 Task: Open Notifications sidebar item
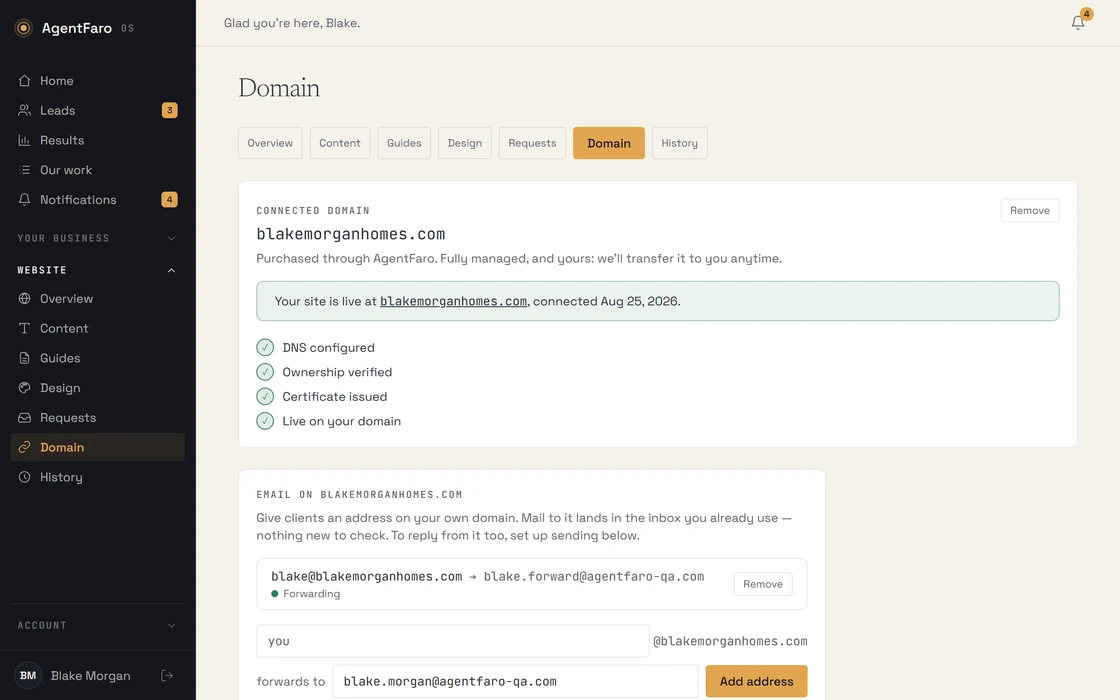[98, 200]
